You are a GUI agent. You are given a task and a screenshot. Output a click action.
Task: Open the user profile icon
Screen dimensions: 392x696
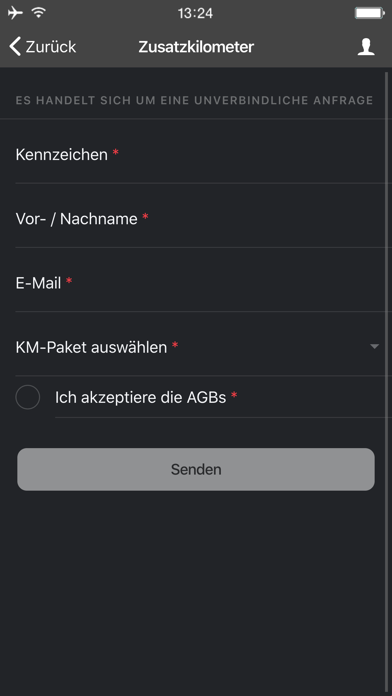(x=366, y=47)
